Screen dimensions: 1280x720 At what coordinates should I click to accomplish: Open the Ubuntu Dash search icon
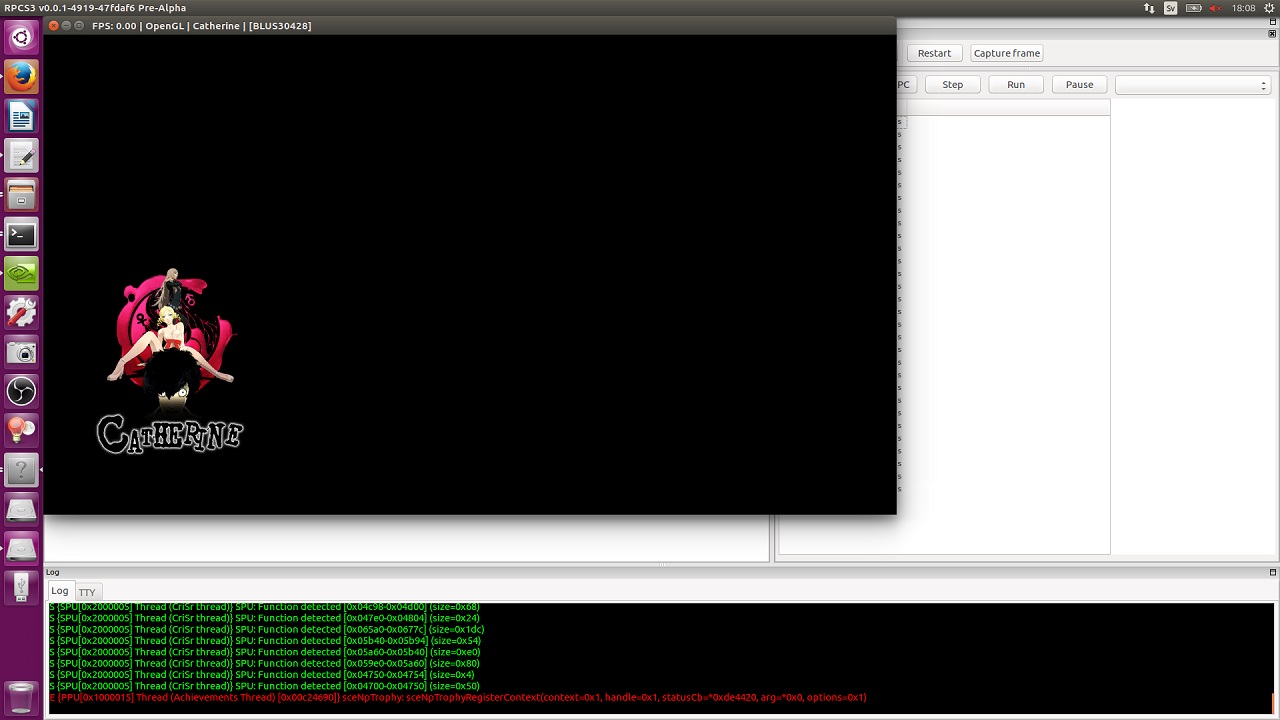[x=21, y=38]
